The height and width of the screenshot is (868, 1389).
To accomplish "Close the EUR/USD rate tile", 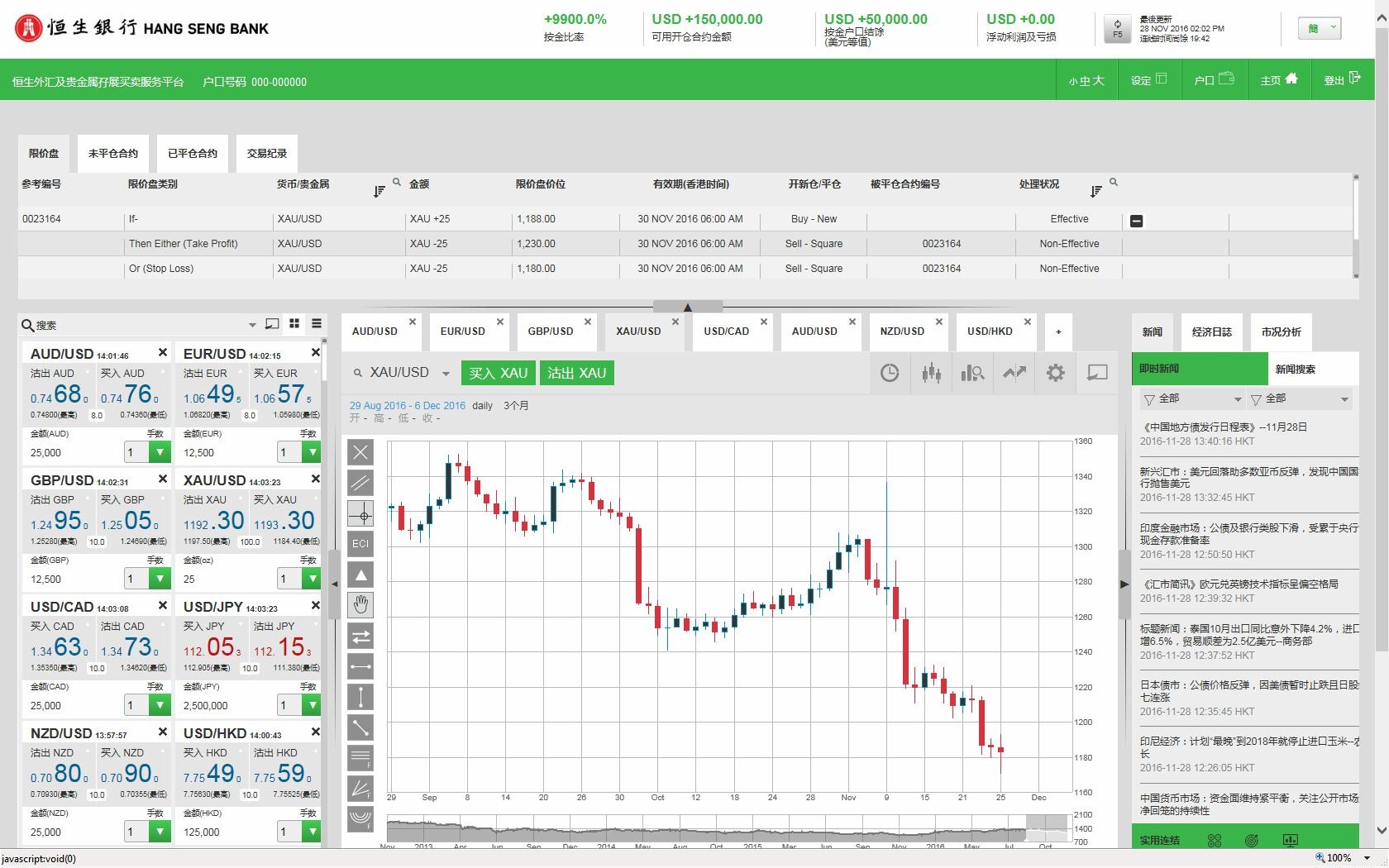I will (x=315, y=353).
